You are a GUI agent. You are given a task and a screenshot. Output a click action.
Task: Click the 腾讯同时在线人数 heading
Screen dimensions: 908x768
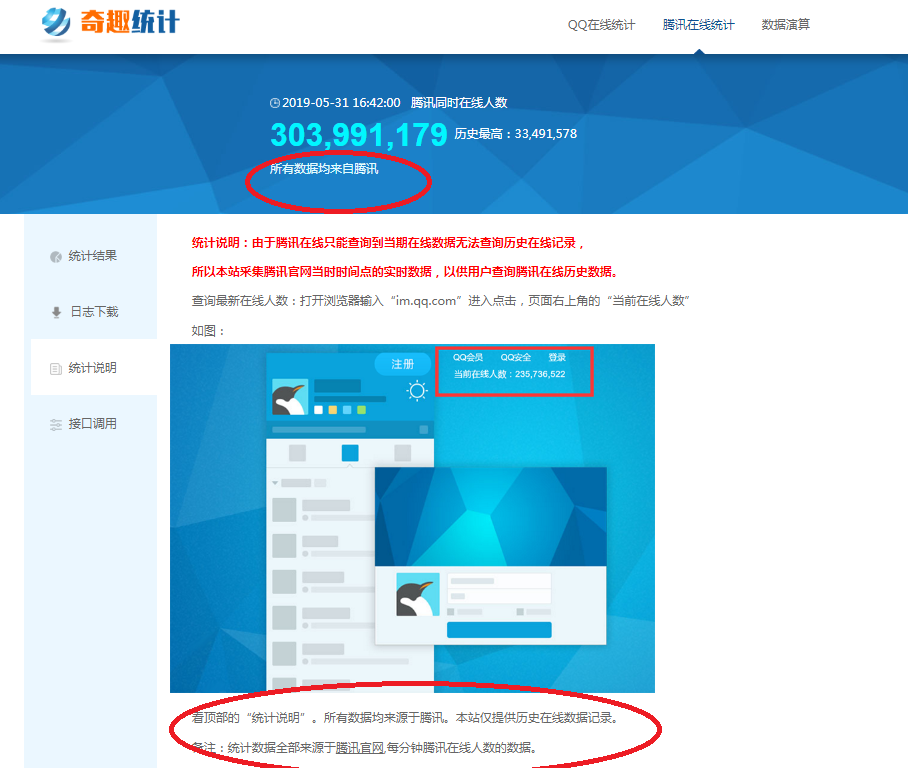pyautogui.click(x=459, y=103)
